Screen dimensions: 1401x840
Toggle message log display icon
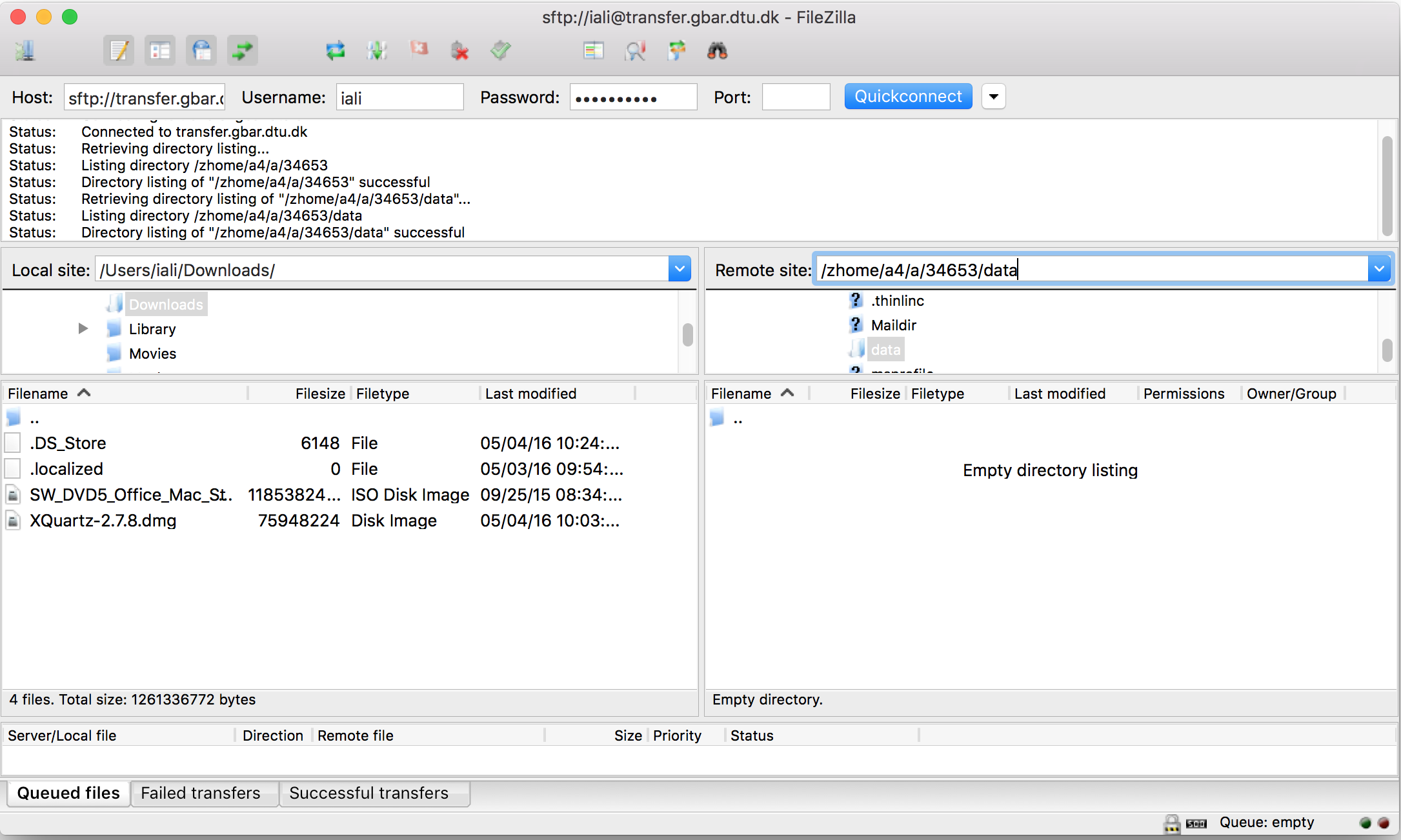pyautogui.click(x=119, y=50)
